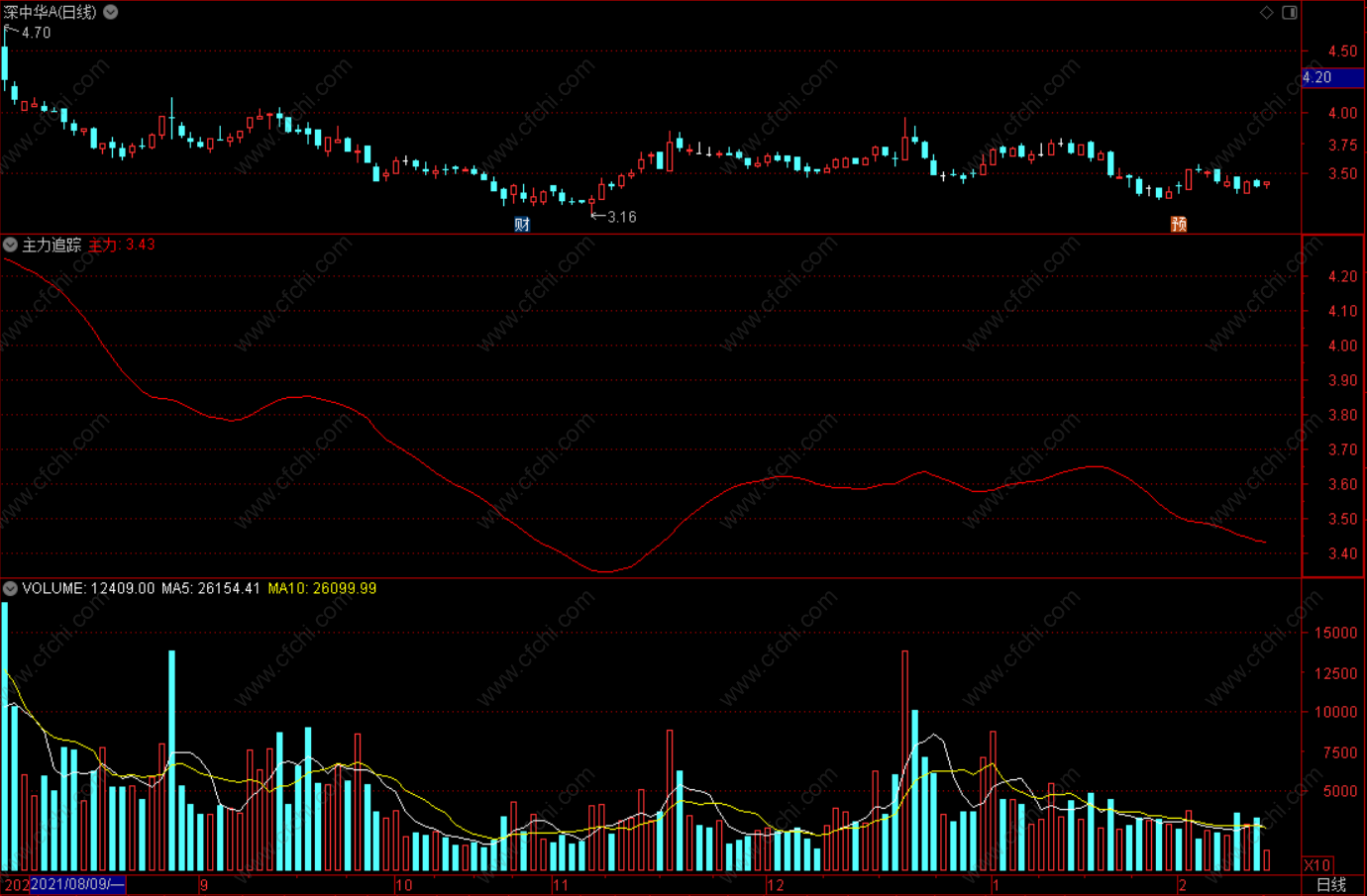Click the orange 预 forecast marker
This screenshot has height=896, width=1367.
pyautogui.click(x=1179, y=224)
